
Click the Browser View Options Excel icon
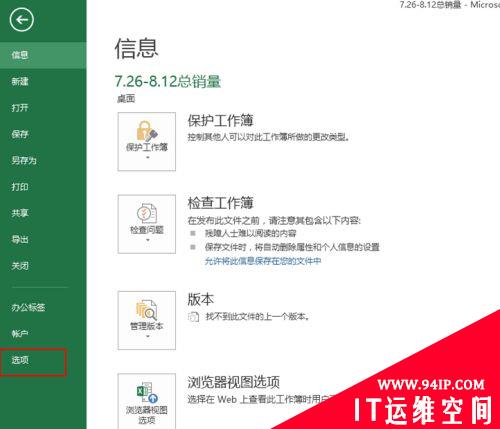point(147,392)
